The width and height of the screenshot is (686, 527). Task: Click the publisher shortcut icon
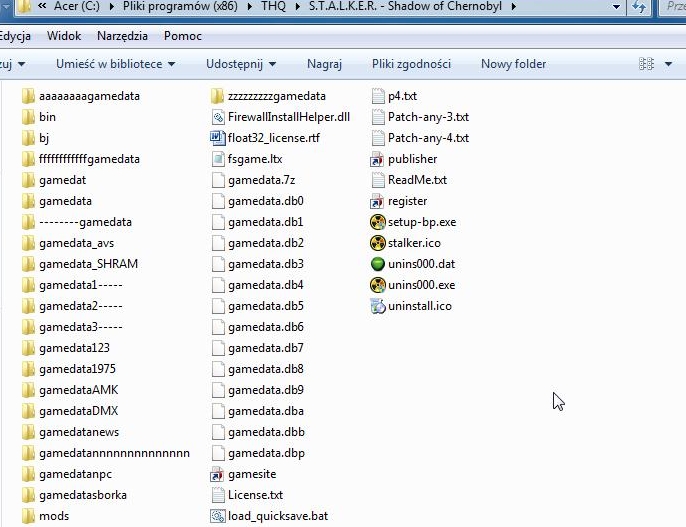point(377,159)
